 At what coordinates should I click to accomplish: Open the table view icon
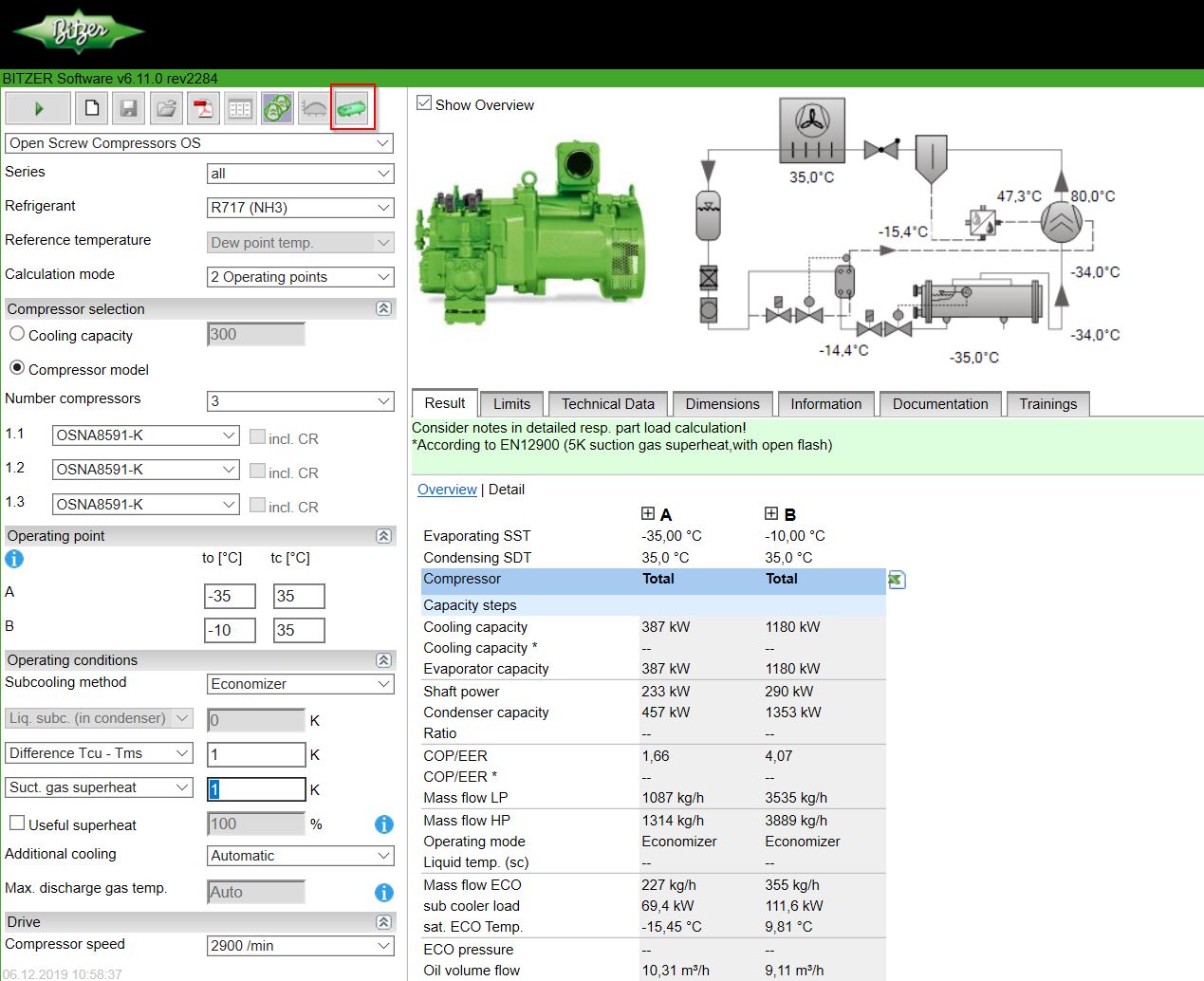[239, 107]
